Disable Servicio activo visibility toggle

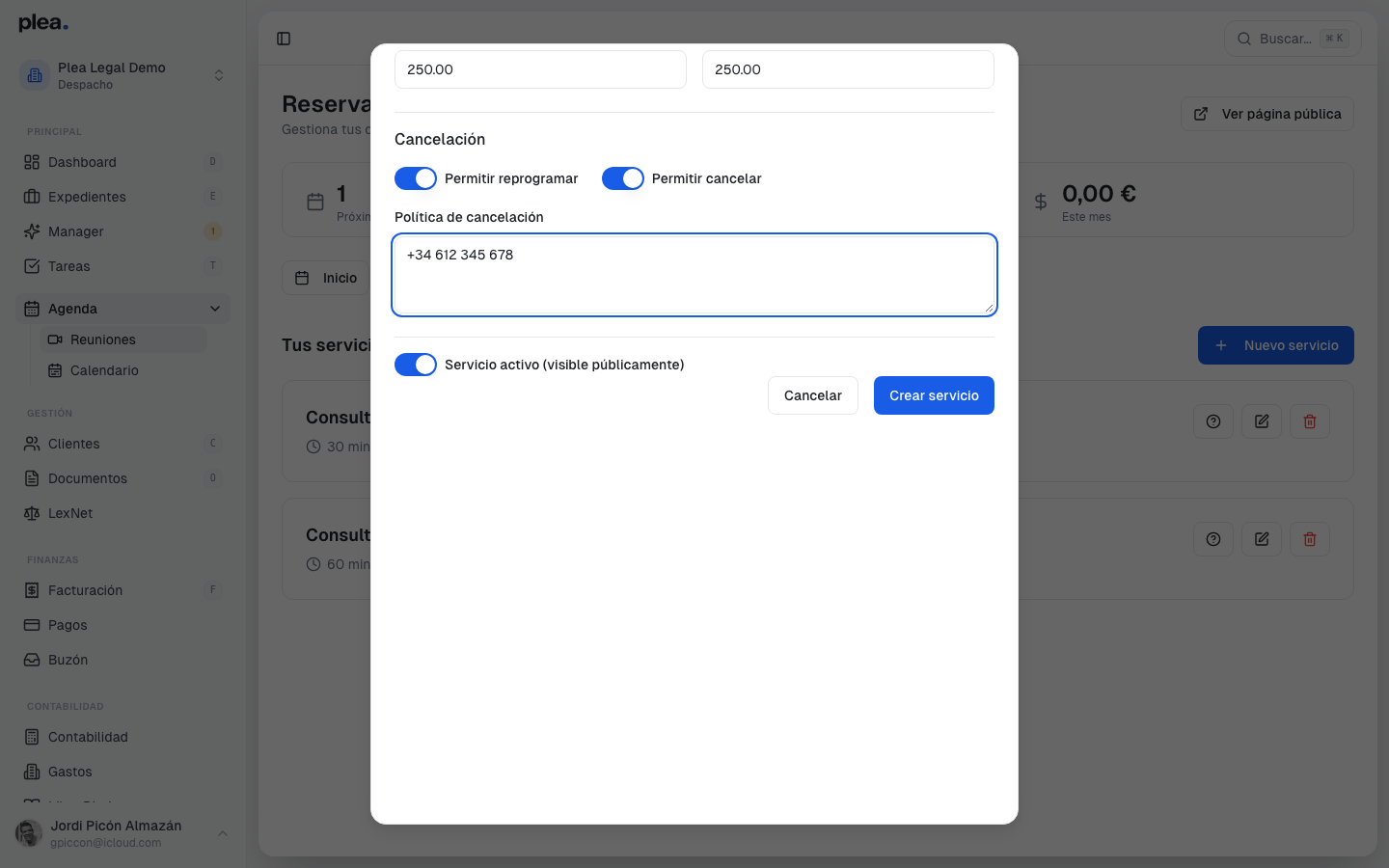coord(416,365)
